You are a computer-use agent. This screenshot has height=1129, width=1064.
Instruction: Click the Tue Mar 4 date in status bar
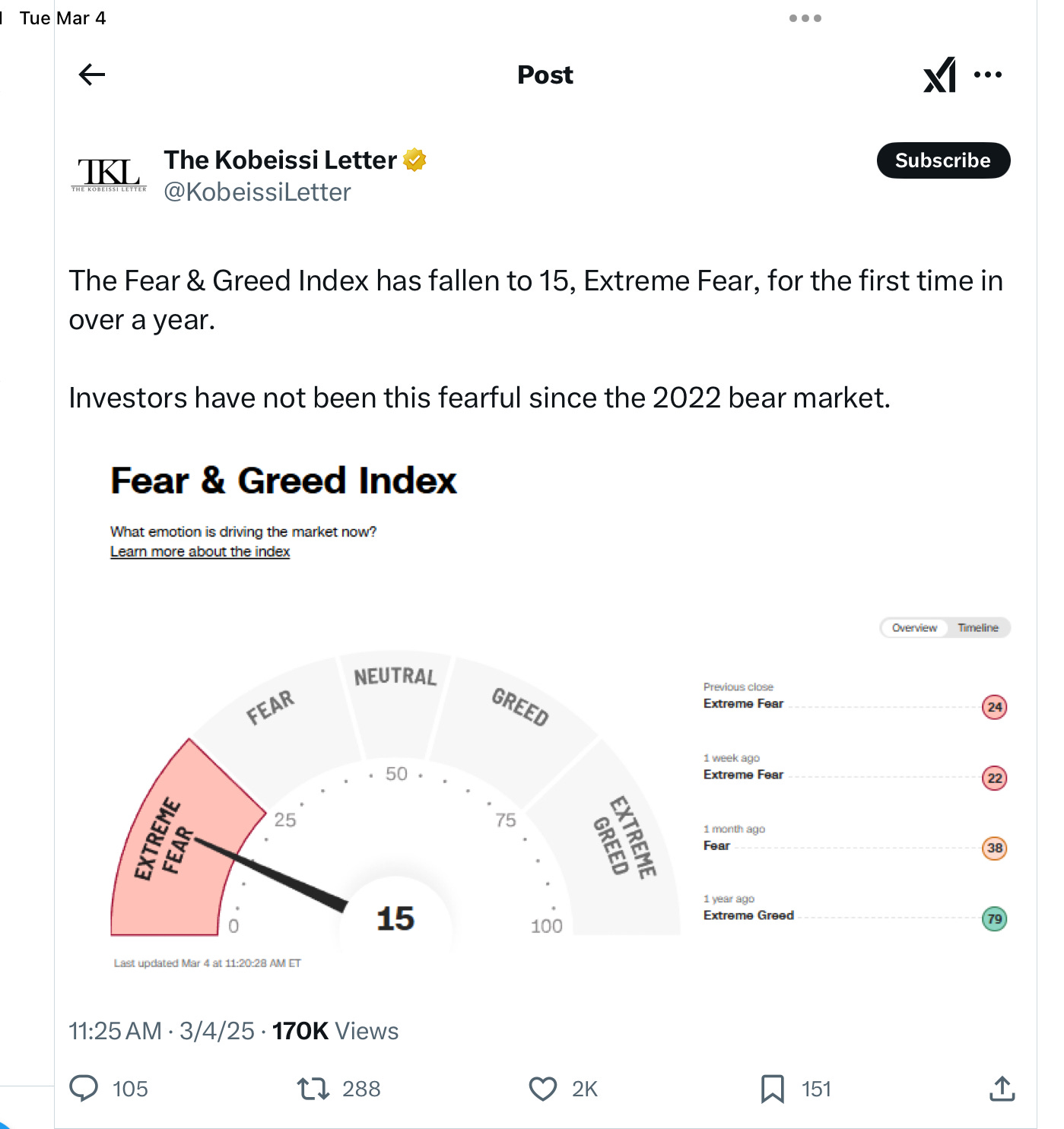[62, 18]
